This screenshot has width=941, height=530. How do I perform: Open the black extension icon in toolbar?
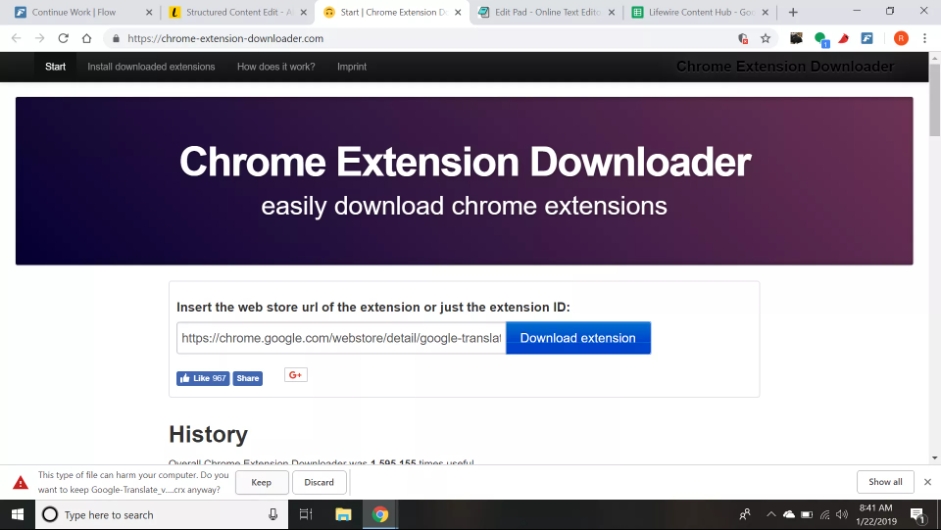click(x=796, y=38)
